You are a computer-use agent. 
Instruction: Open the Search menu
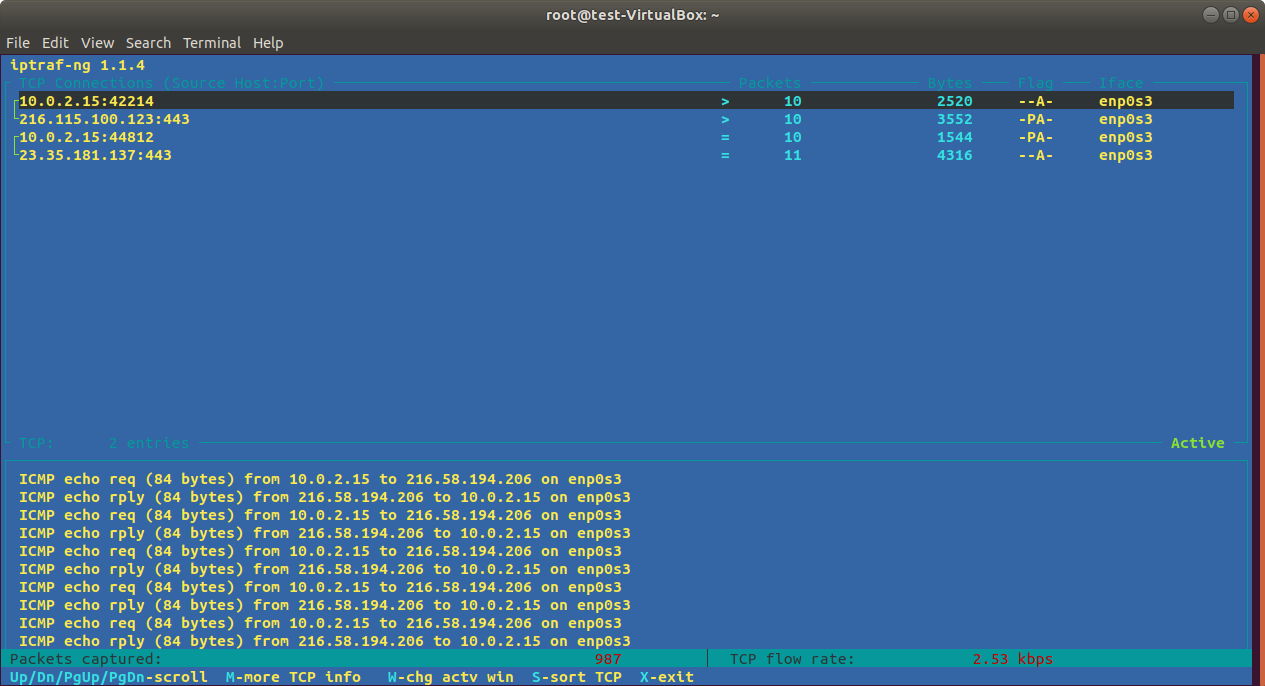coord(148,43)
